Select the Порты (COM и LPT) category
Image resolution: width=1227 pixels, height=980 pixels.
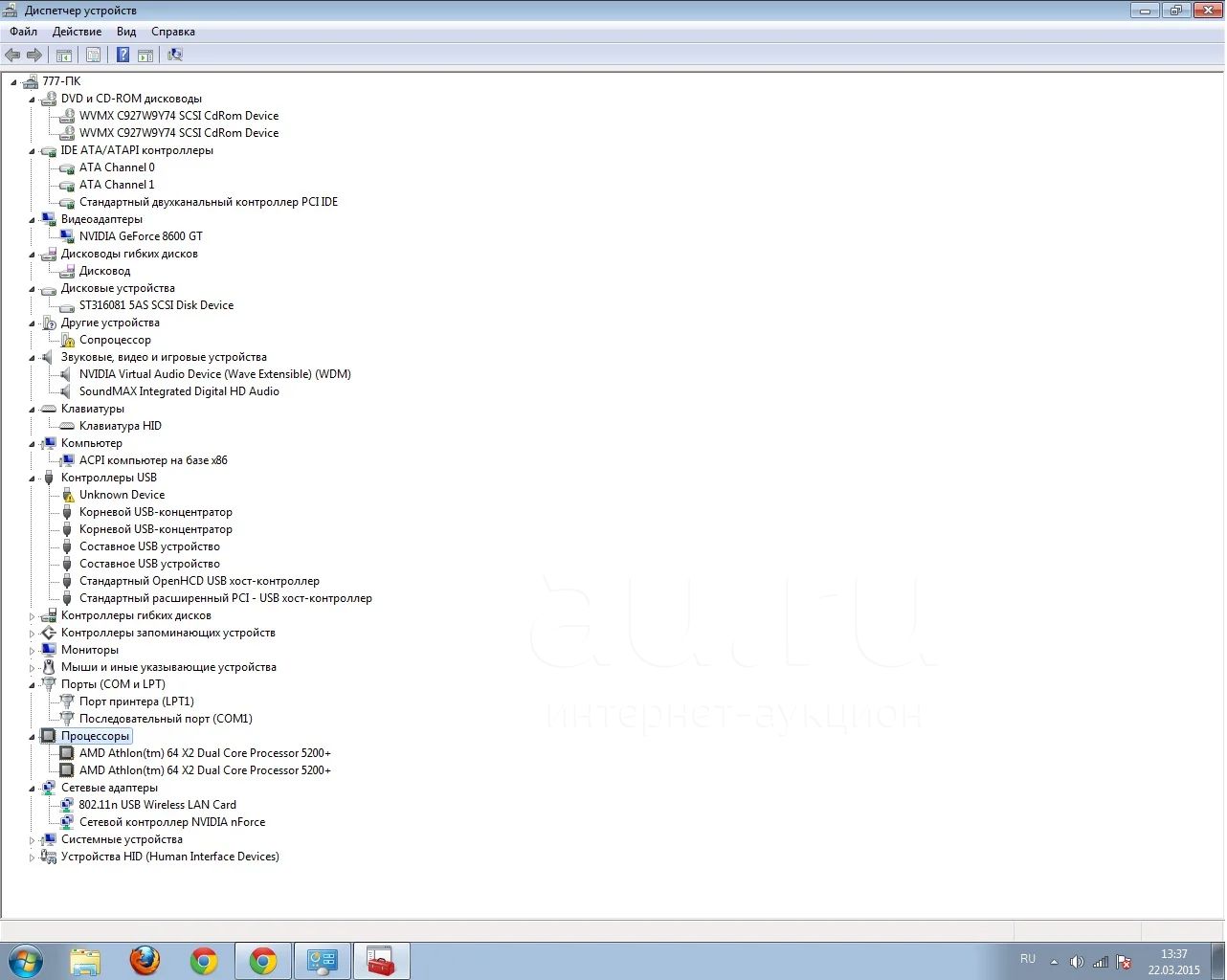pyautogui.click(x=113, y=684)
